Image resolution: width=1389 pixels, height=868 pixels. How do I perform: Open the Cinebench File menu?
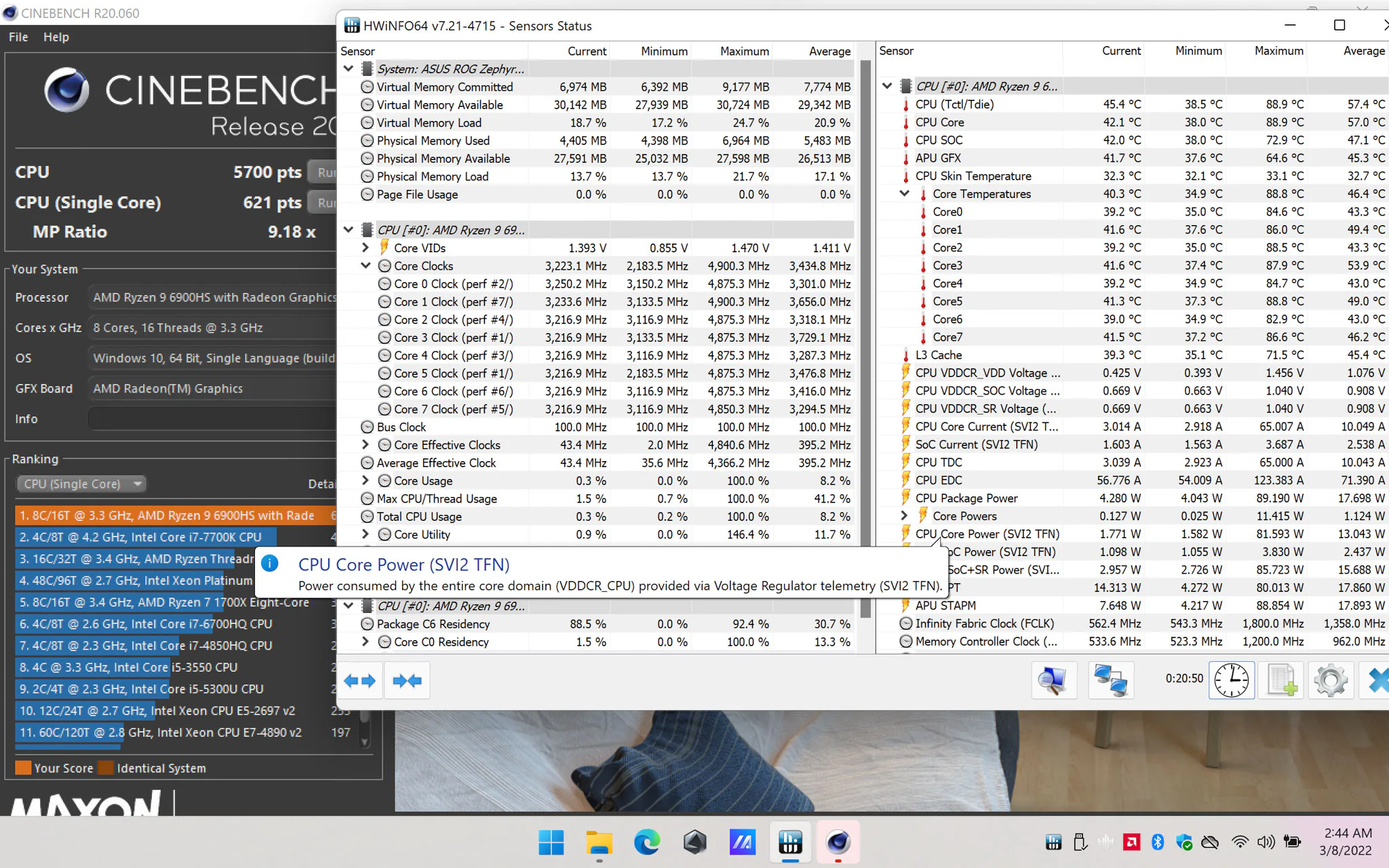[x=18, y=37]
